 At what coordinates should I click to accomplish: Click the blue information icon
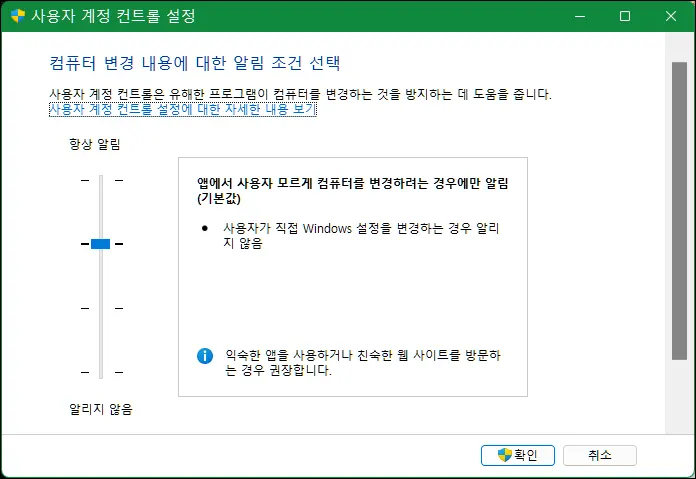click(205, 356)
